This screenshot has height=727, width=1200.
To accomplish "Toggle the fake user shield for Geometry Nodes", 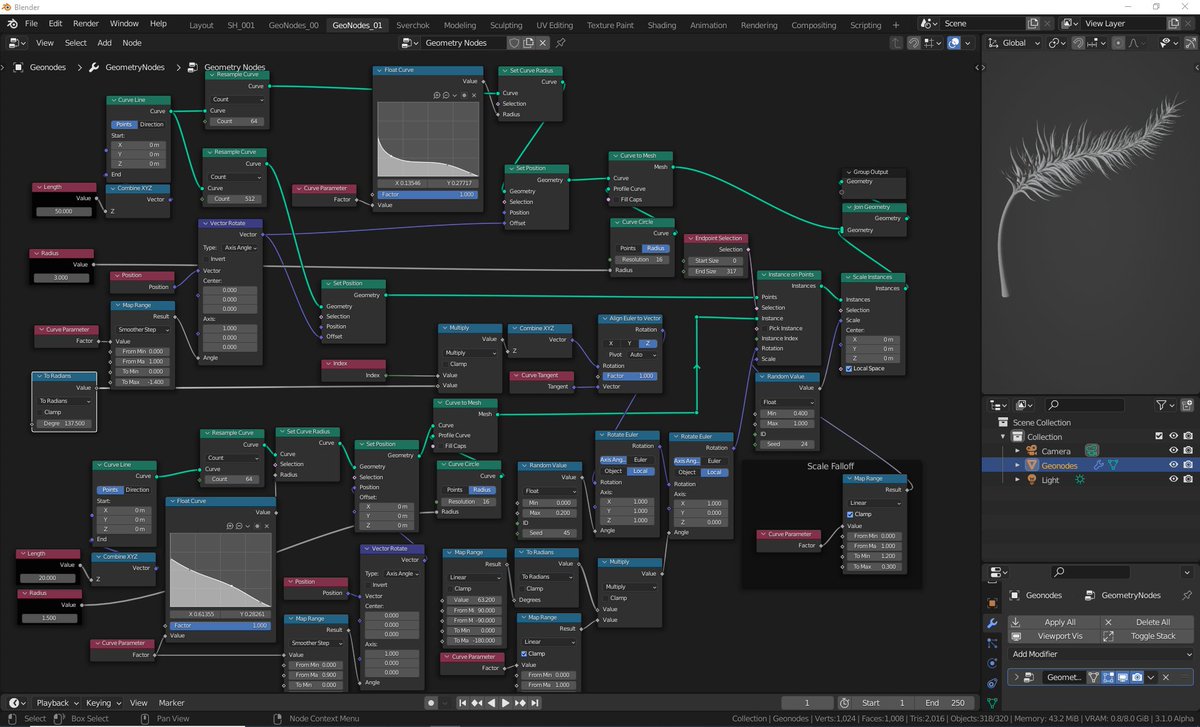I will (x=514, y=43).
